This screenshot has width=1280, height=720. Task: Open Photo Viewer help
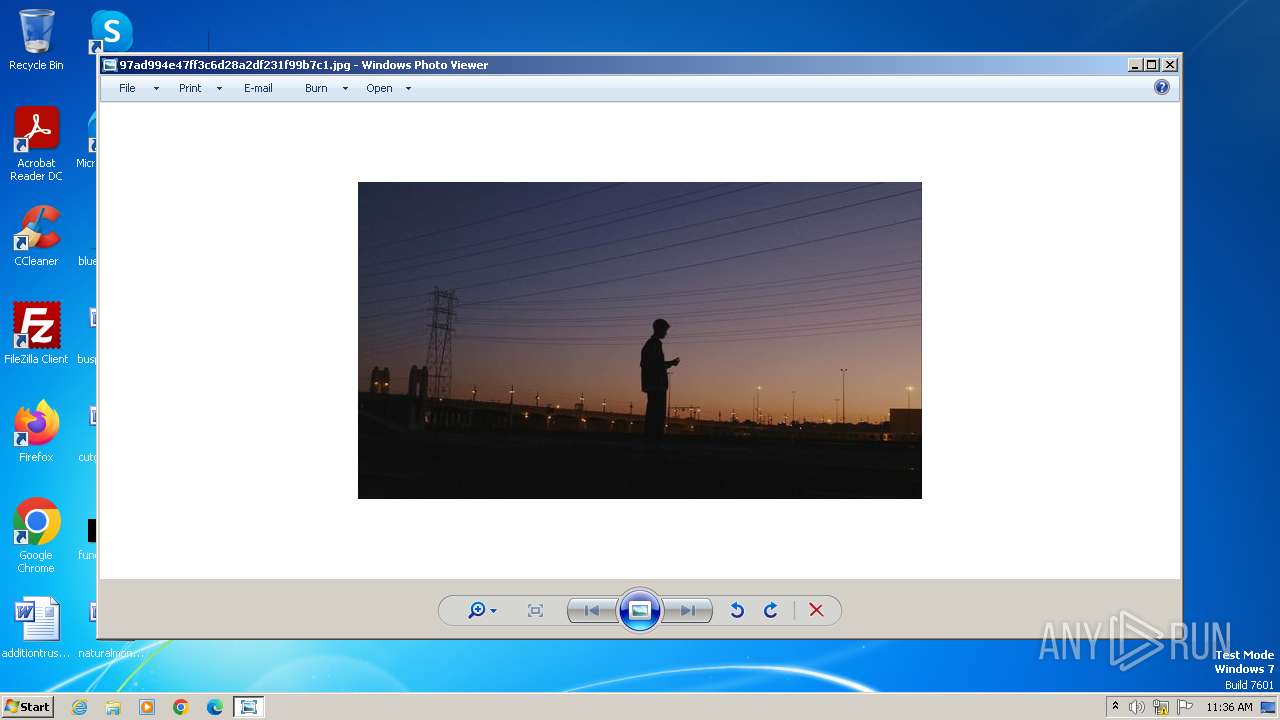(1162, 87)
